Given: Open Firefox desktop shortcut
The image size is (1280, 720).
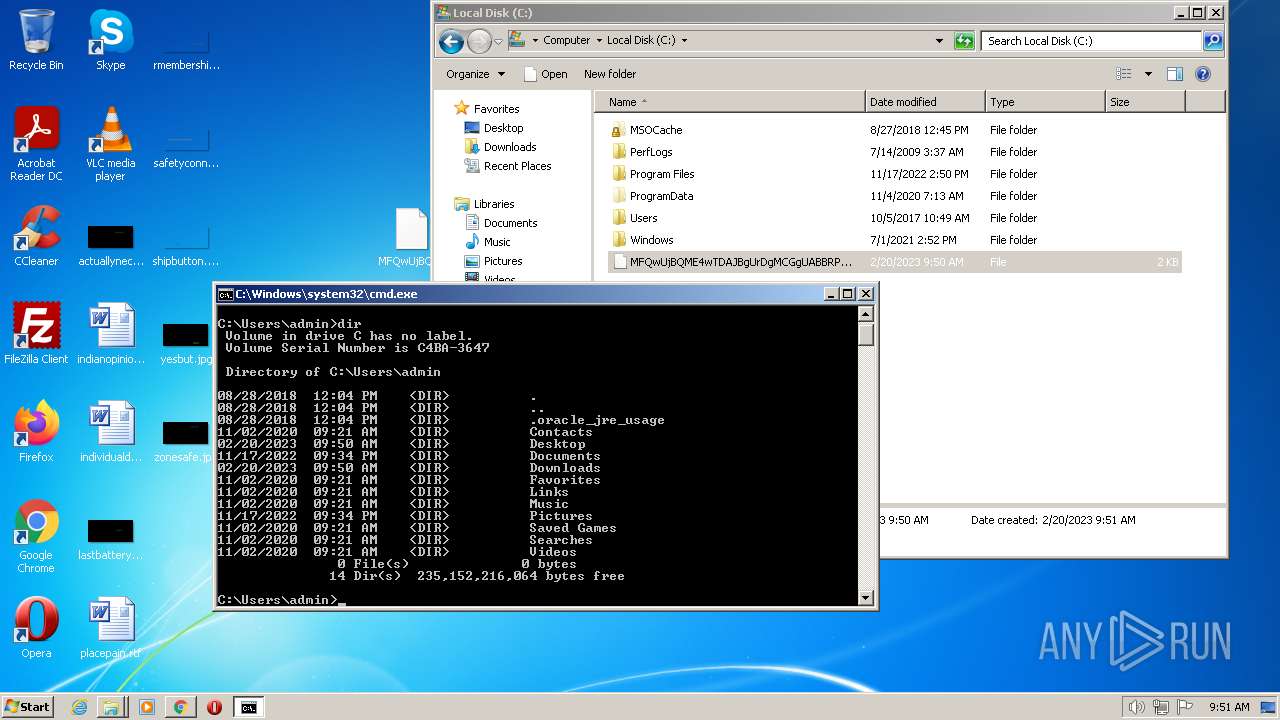Looking at the screenshot, I should point(36,432).
